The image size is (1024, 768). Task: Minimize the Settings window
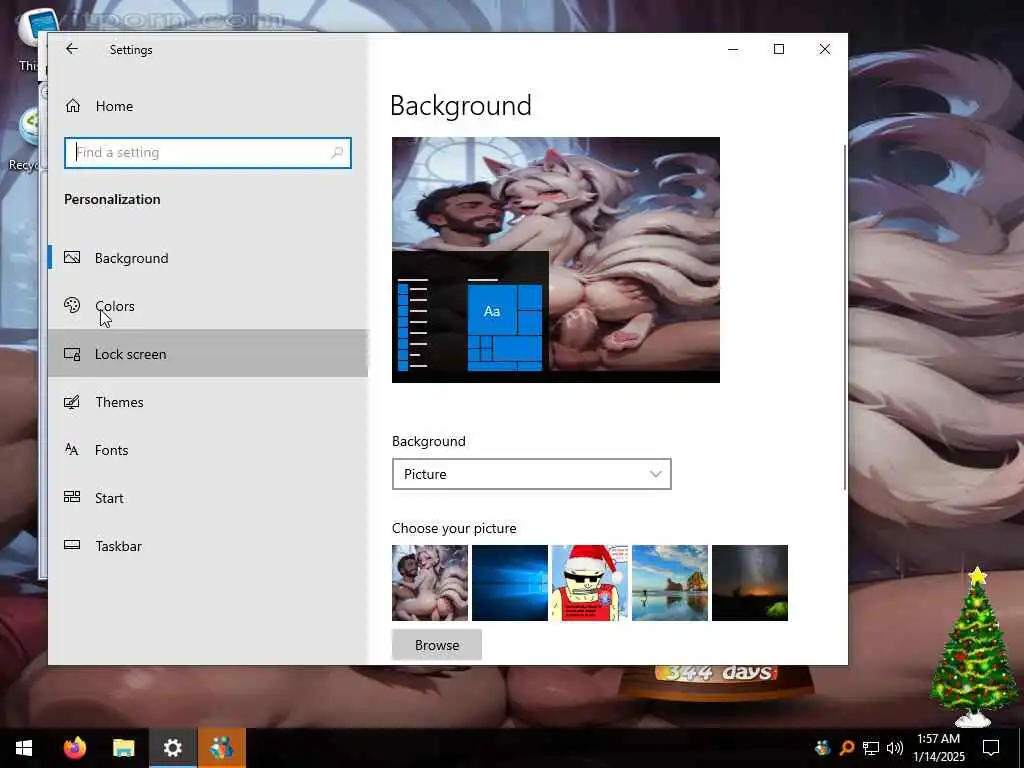[733, 49]
